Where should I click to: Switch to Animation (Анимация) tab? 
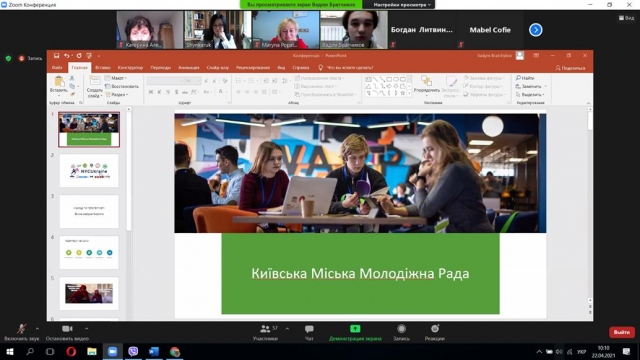pos(189,68)
